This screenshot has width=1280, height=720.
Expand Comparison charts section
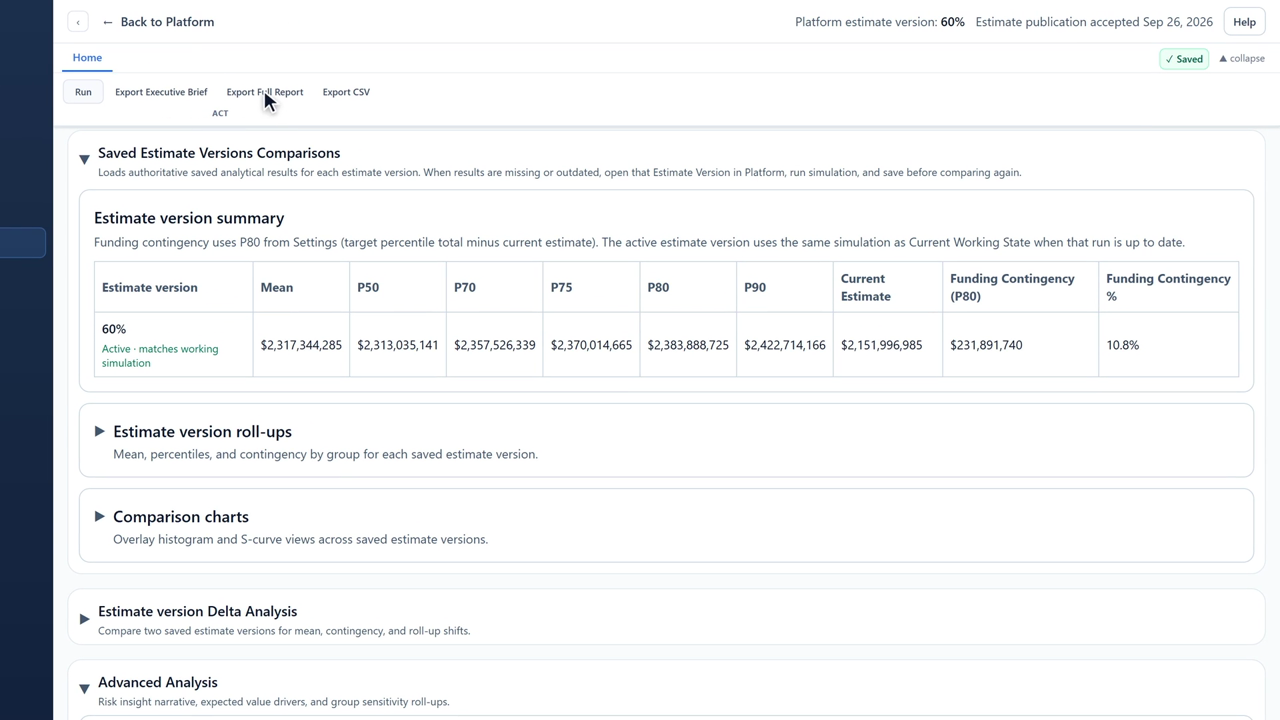[x=99, y=516]
